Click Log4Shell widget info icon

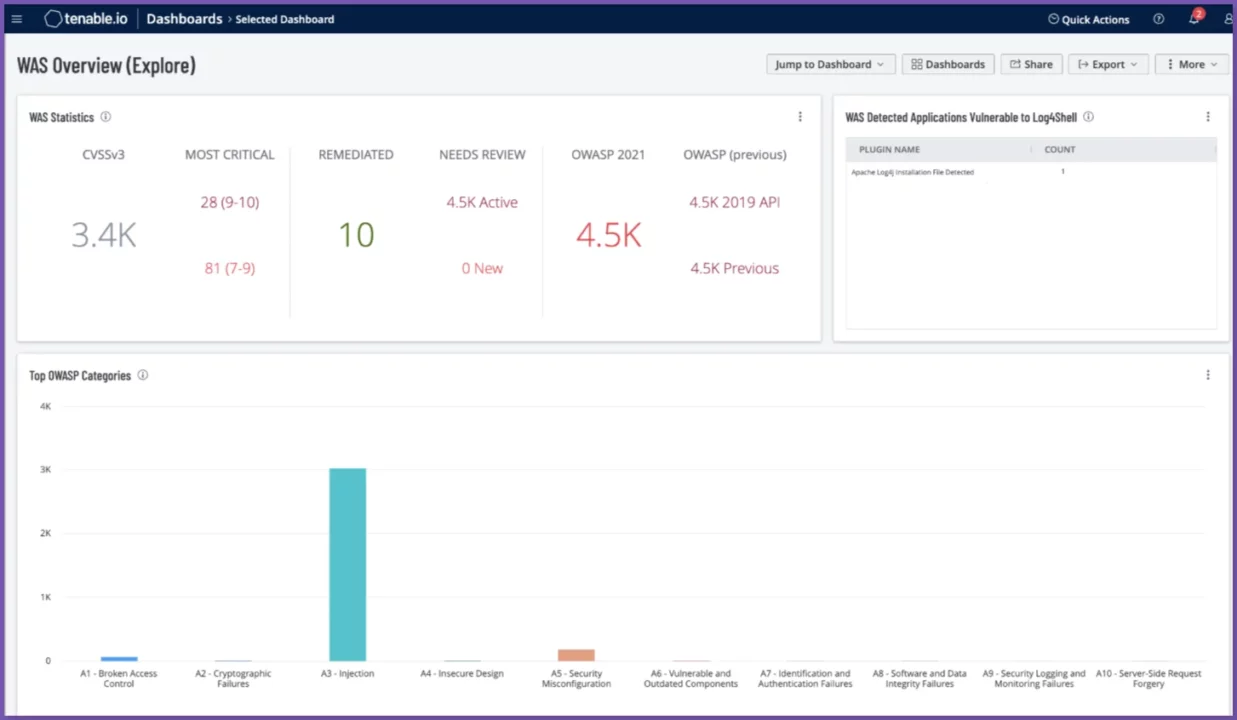point(1088,117)
